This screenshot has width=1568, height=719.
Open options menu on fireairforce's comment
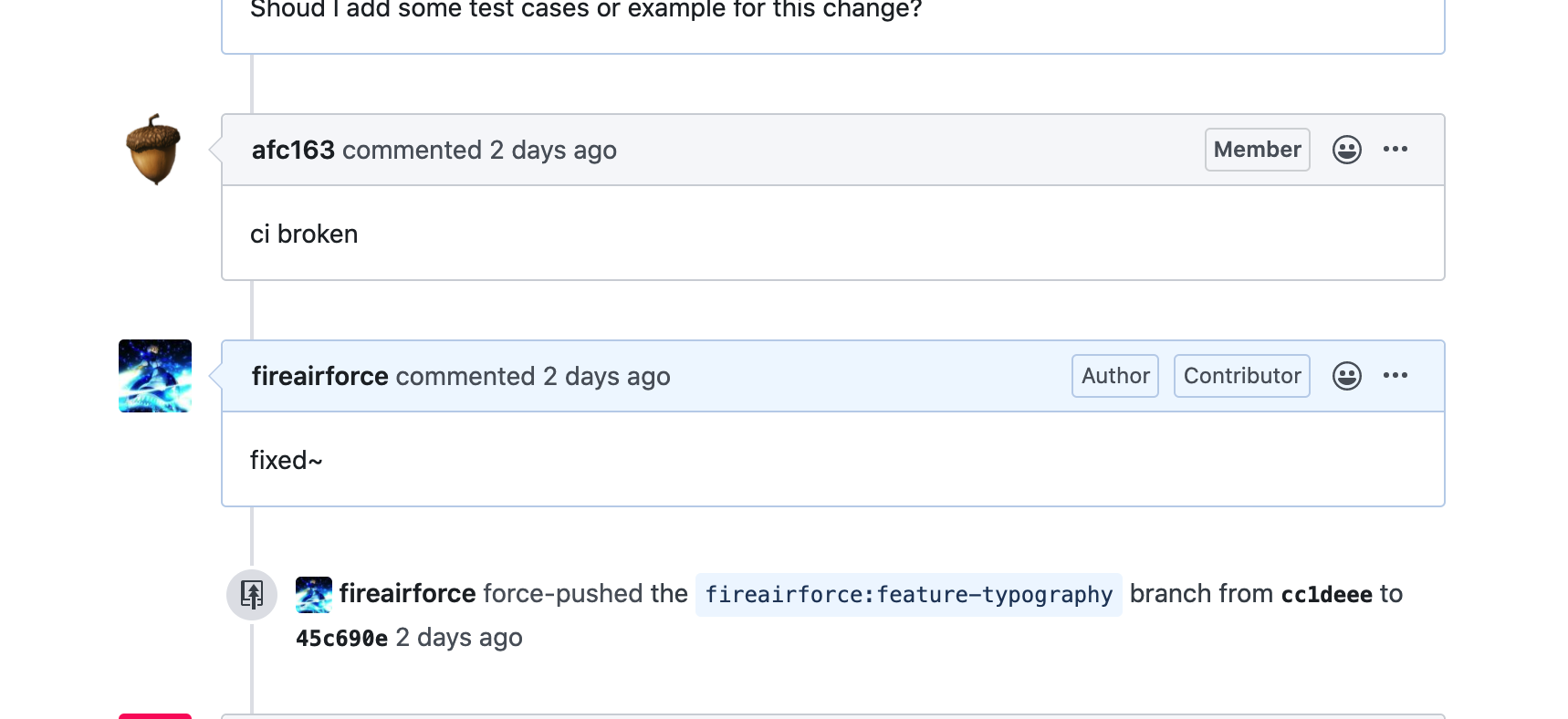[1395, 376]
